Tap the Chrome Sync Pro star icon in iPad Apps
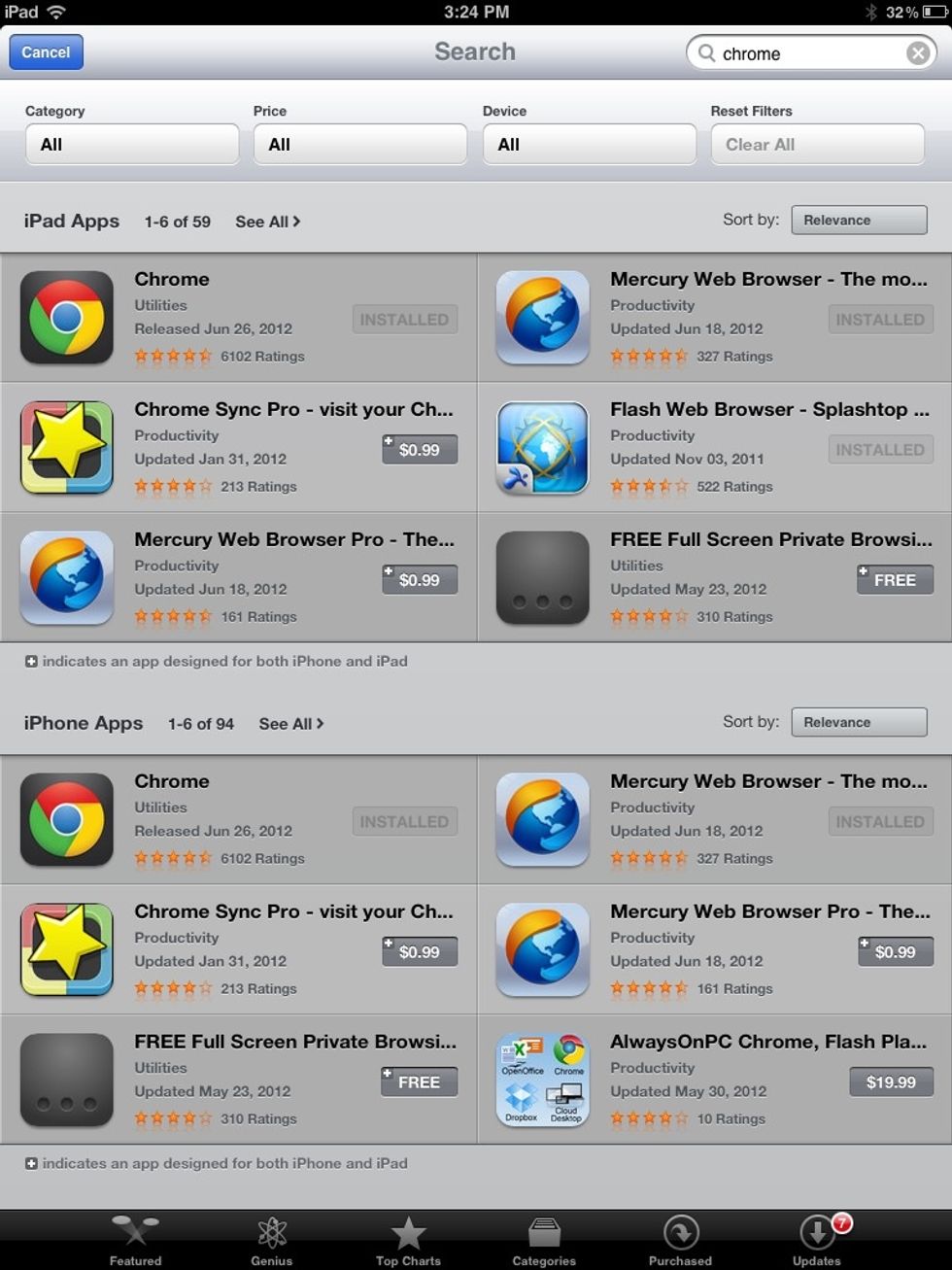Image resolution: width=952 pixels, height=1270 pixels. point(67,448)
